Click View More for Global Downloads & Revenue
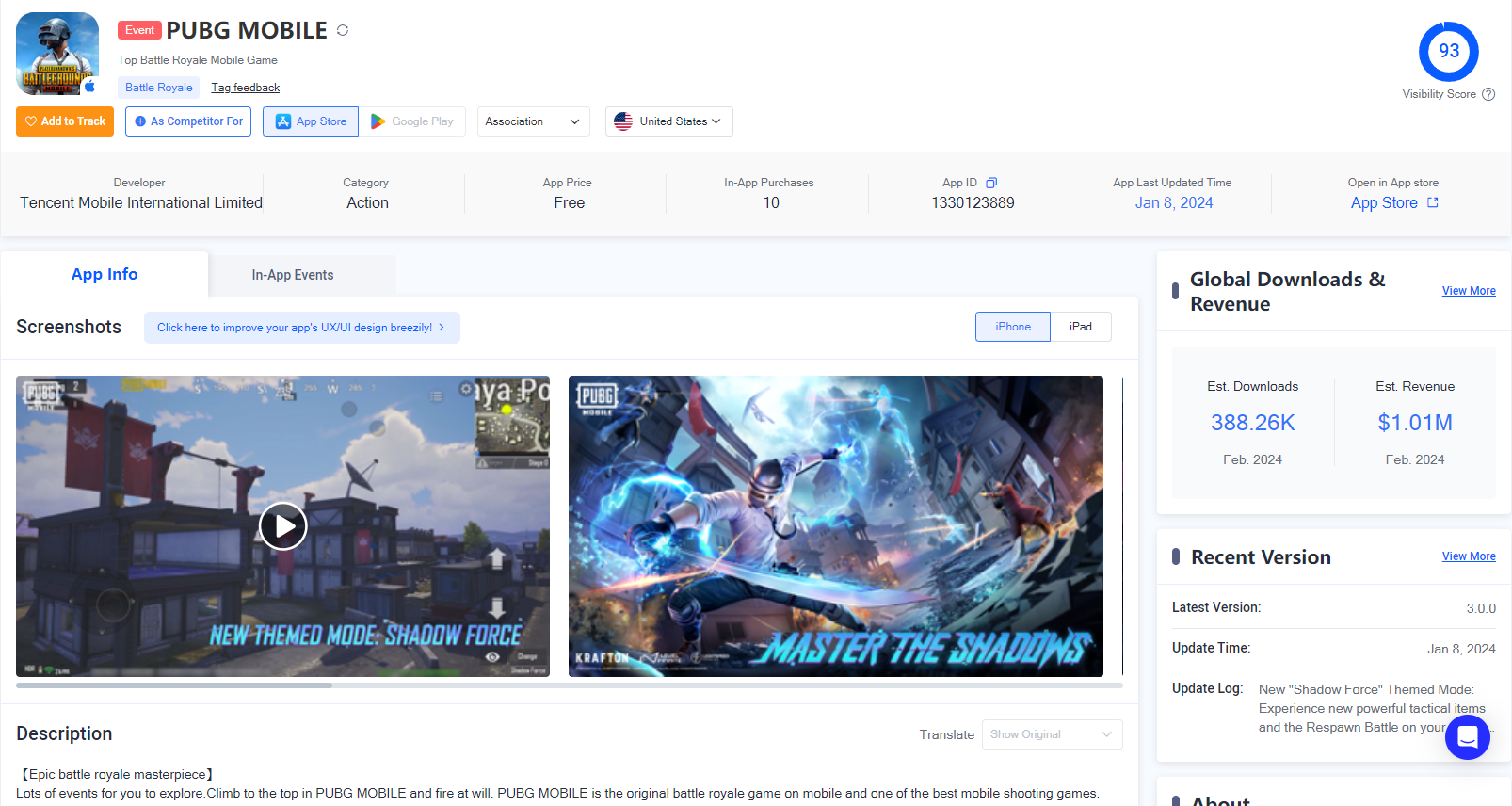 pyautogui.click(x=1469, y=291)
